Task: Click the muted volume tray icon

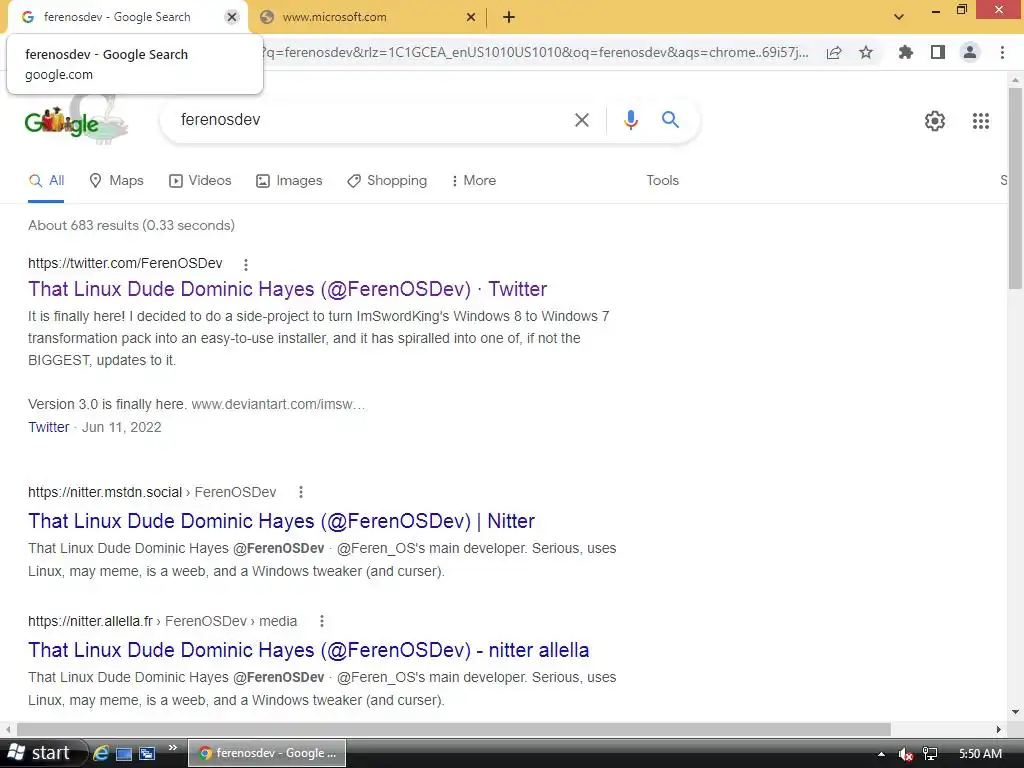Action: pos(905,754)
